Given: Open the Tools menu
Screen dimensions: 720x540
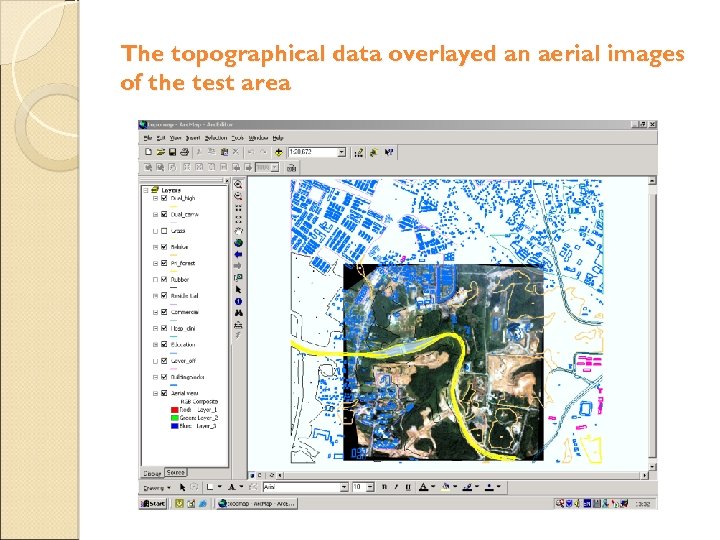Looking at the screenshot, I should coord(237,138).
